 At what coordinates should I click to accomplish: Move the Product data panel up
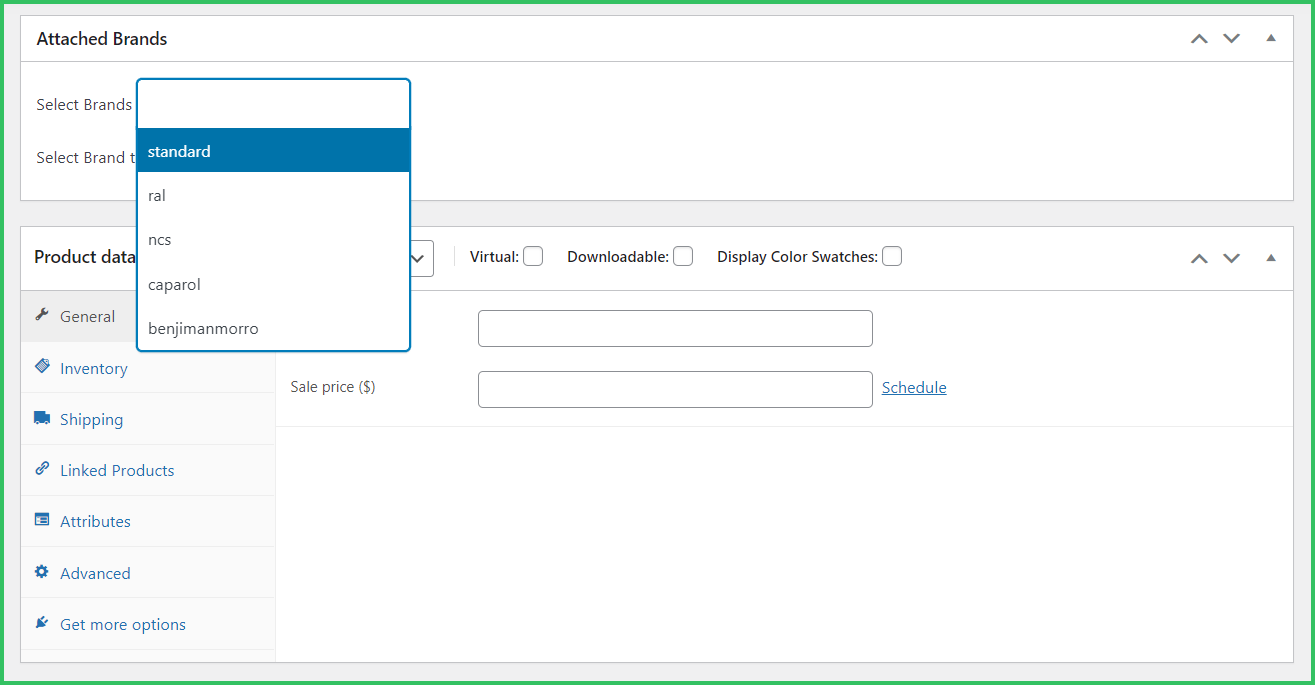coord(1199,258)
